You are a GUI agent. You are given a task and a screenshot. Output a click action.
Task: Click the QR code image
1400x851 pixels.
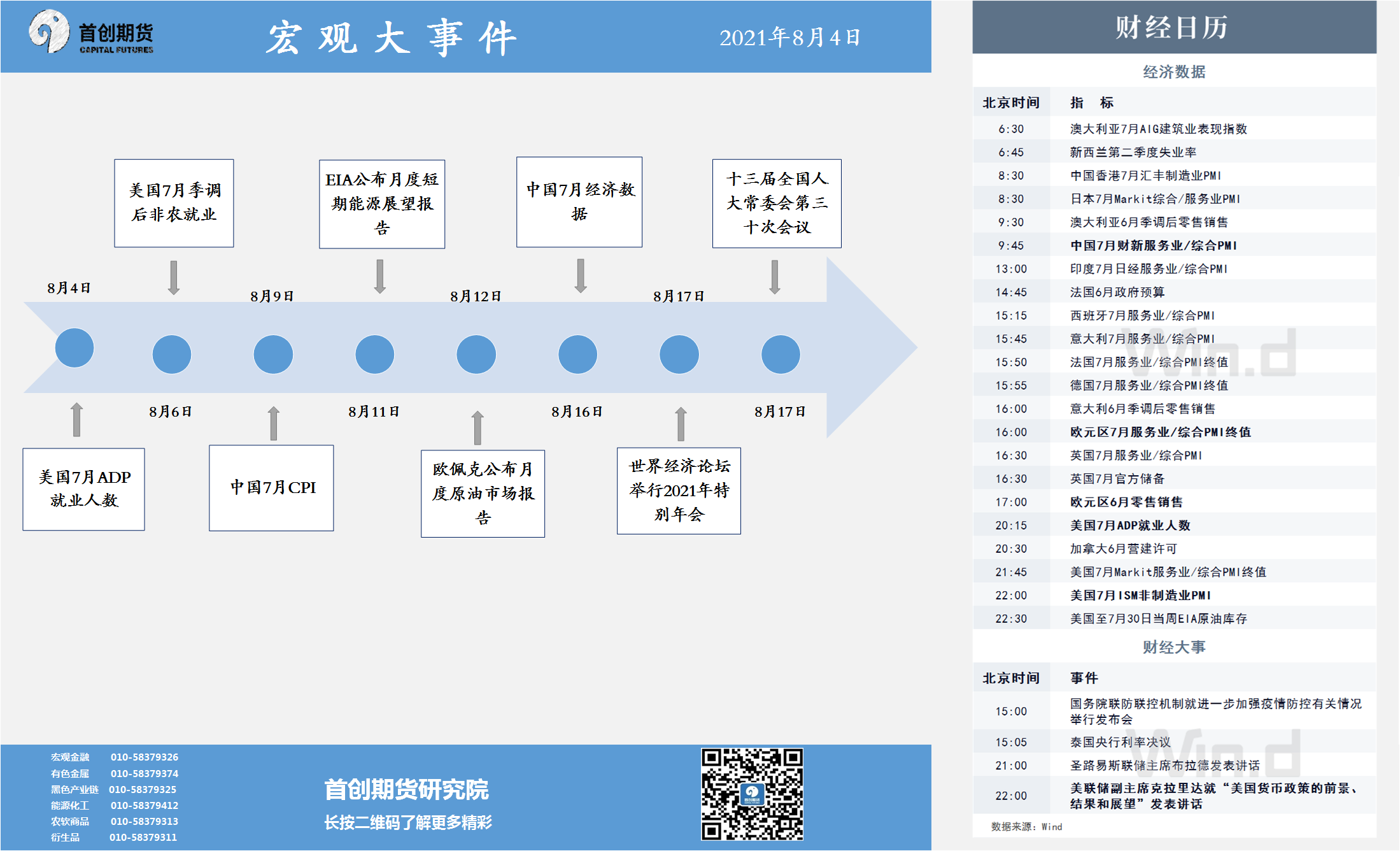[x=752, y=794]
